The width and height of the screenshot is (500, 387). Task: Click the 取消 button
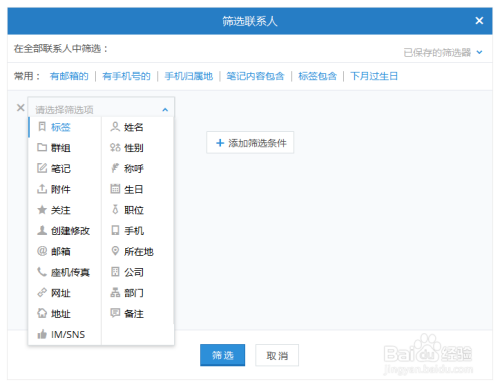(x=277, y=355)
